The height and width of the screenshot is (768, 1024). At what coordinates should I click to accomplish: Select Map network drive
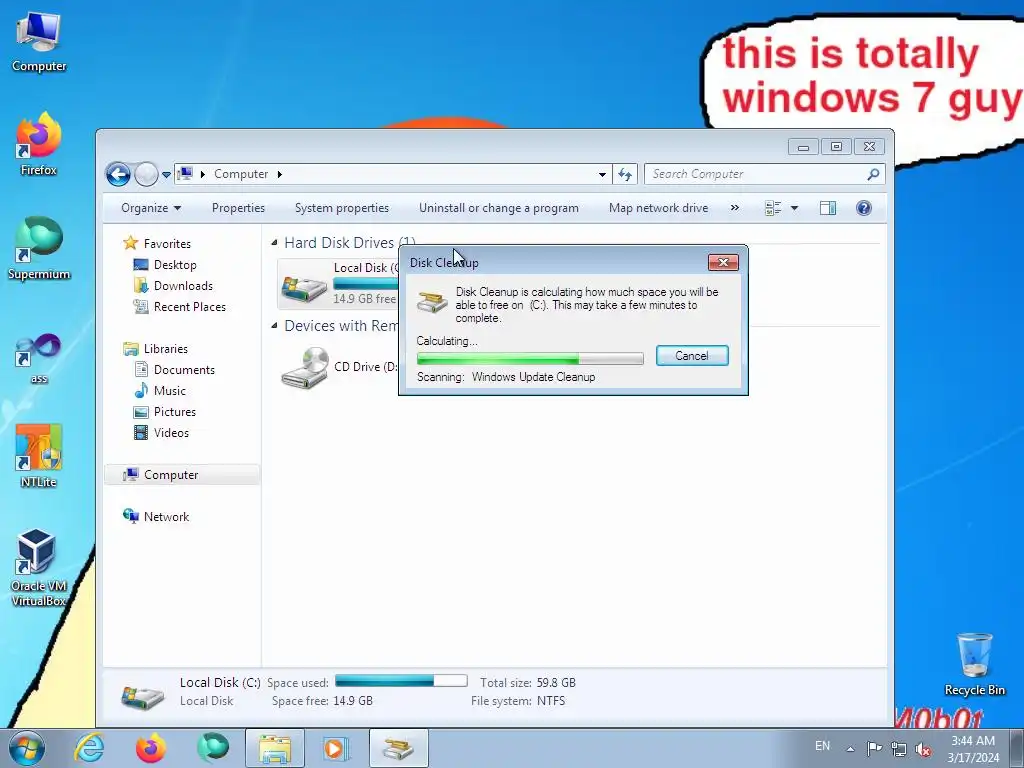[658, 208]
